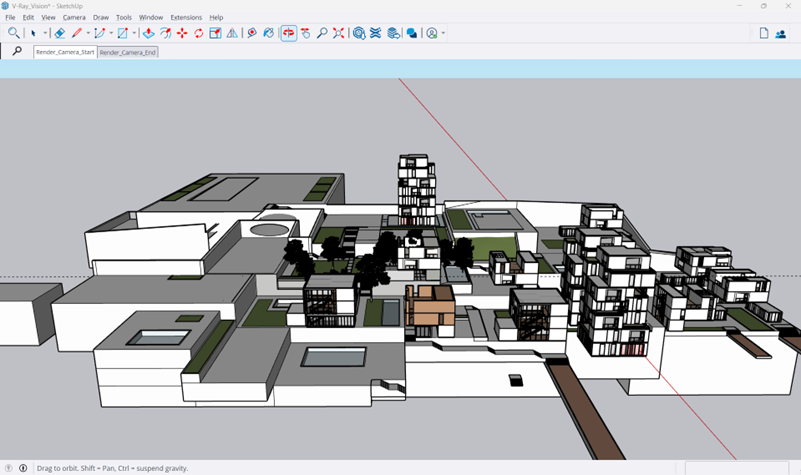The height and width of the screenshot is (475, 801).
Task: Open the Camera menu
Action: point(74,17)
